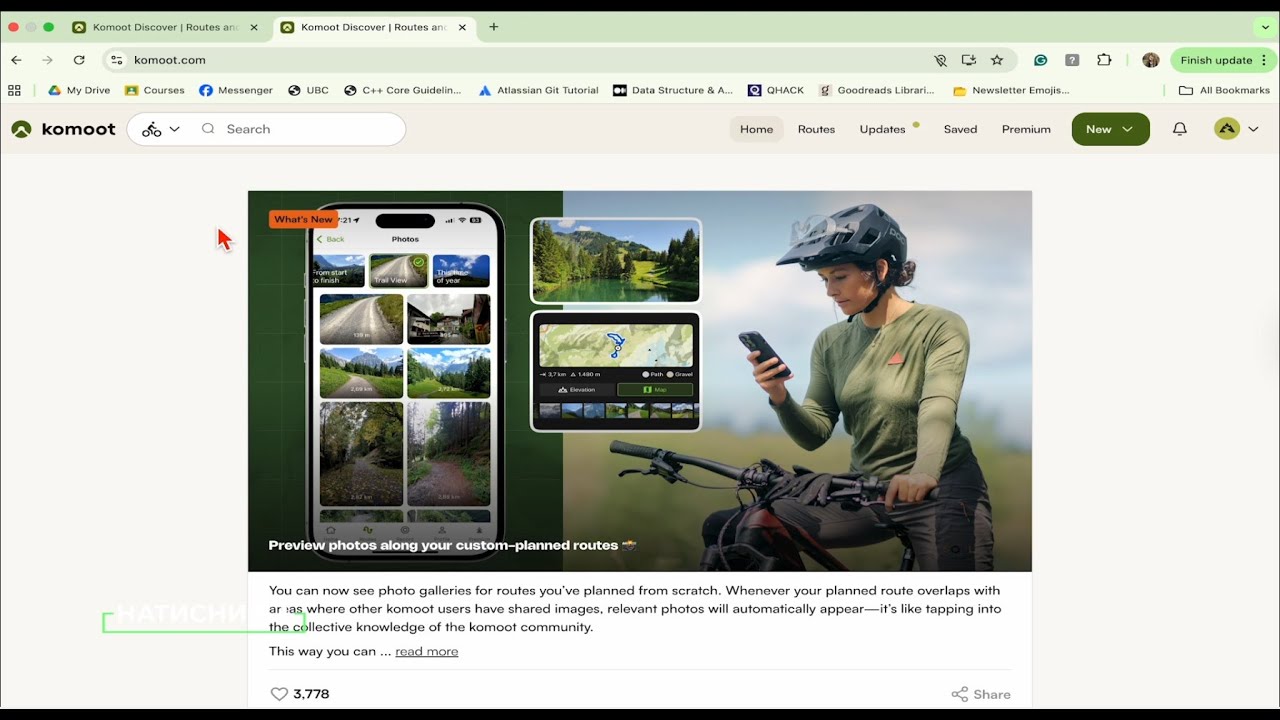This screenshot has height=720, width=1280.
Task: Open the C++ Core Guidelines bookmark
Action: (x=402, y=90)
